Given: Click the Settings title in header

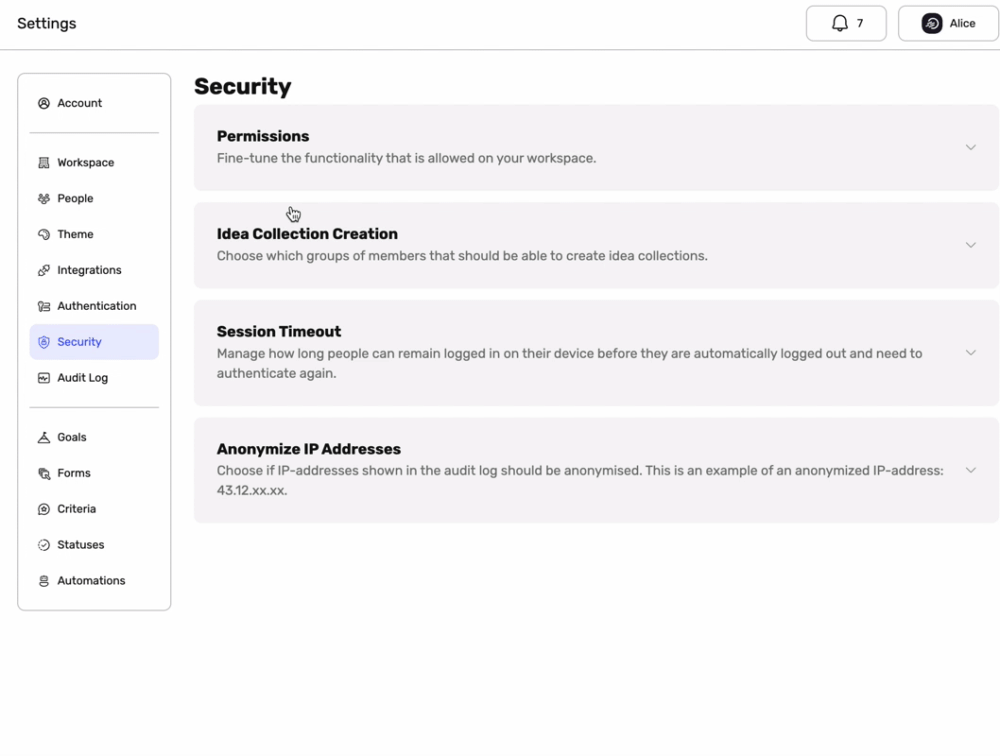Looking at the screenshot, I should 47,24.
